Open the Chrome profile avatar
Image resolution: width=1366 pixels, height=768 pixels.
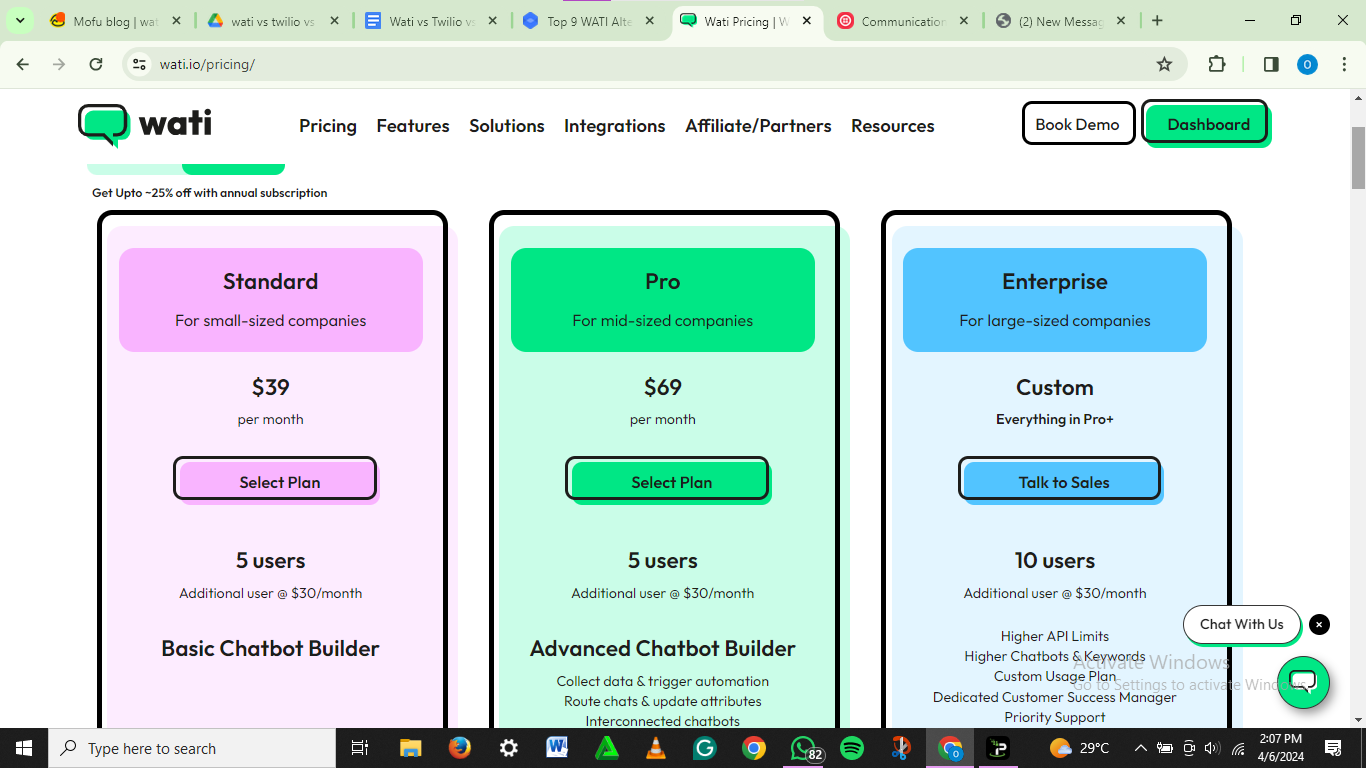(x=1307, y=64)
